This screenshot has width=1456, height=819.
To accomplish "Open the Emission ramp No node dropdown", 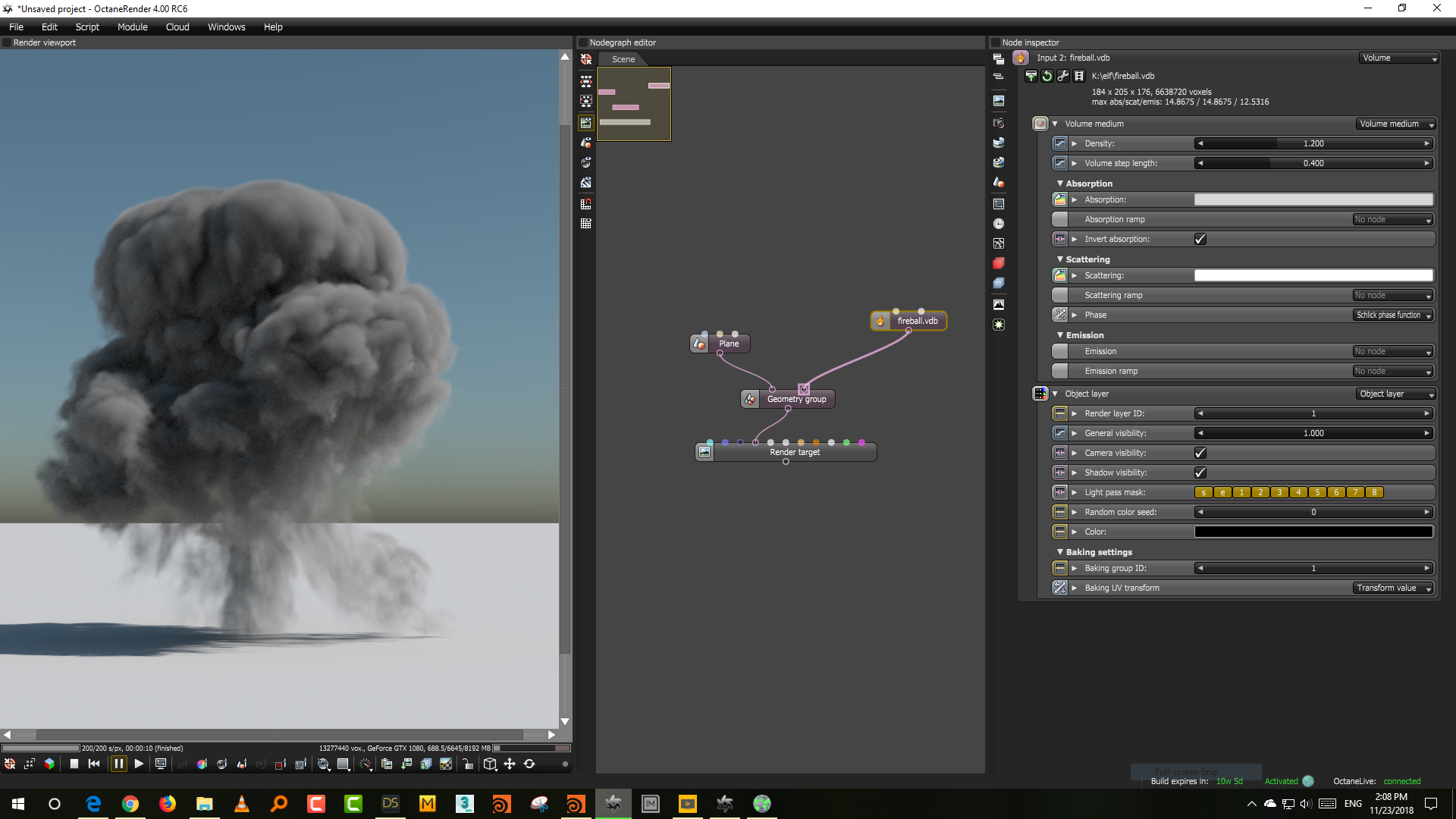I will pyautogui.click(x=1392, y=372).
